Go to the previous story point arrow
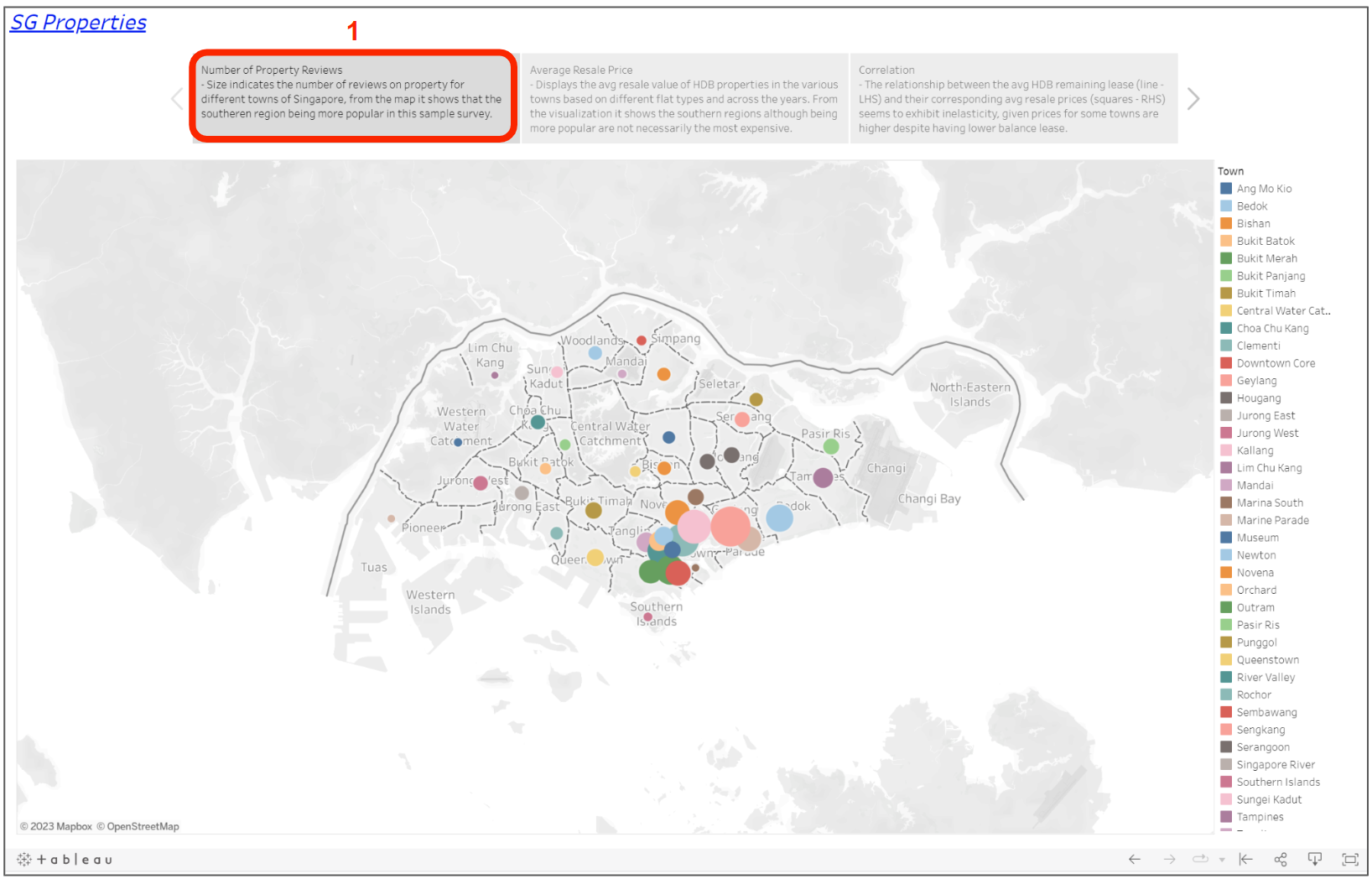 (177, 99)
